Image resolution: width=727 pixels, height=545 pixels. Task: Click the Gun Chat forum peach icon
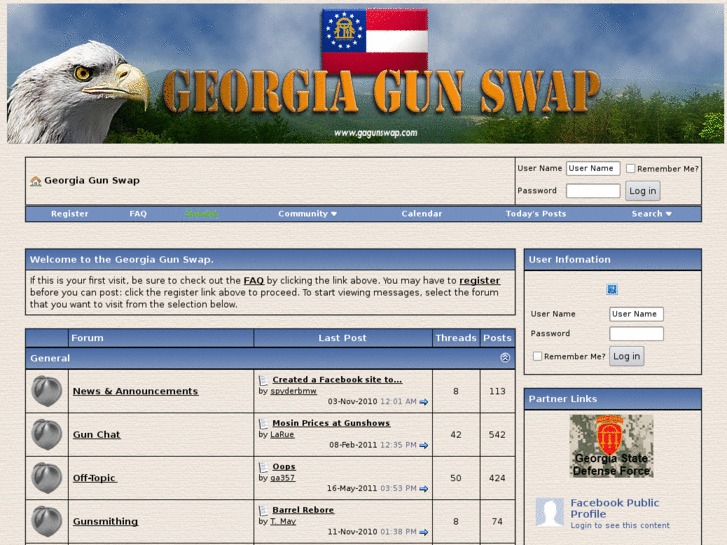[47, 435]
